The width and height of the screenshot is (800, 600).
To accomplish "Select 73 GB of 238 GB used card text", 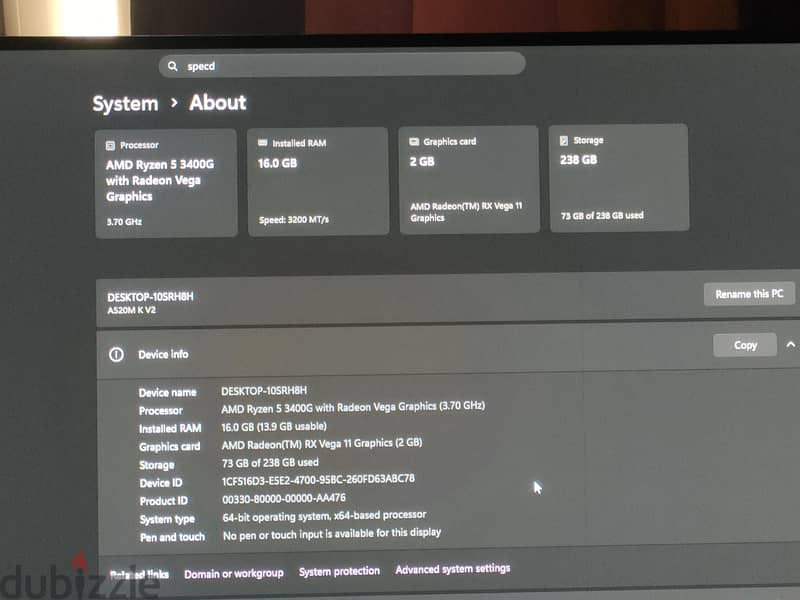I will [602, 216].
